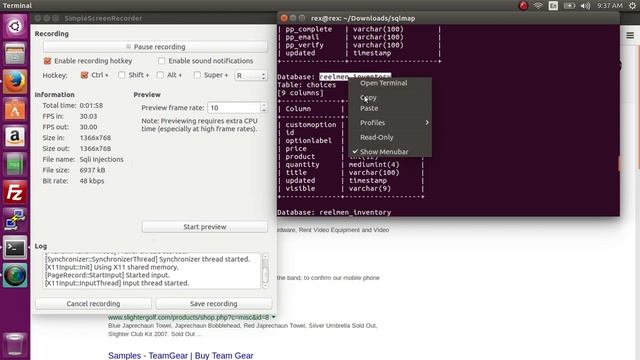
Task: Switch to Terminal via dock icon
Action: point(15,247)
